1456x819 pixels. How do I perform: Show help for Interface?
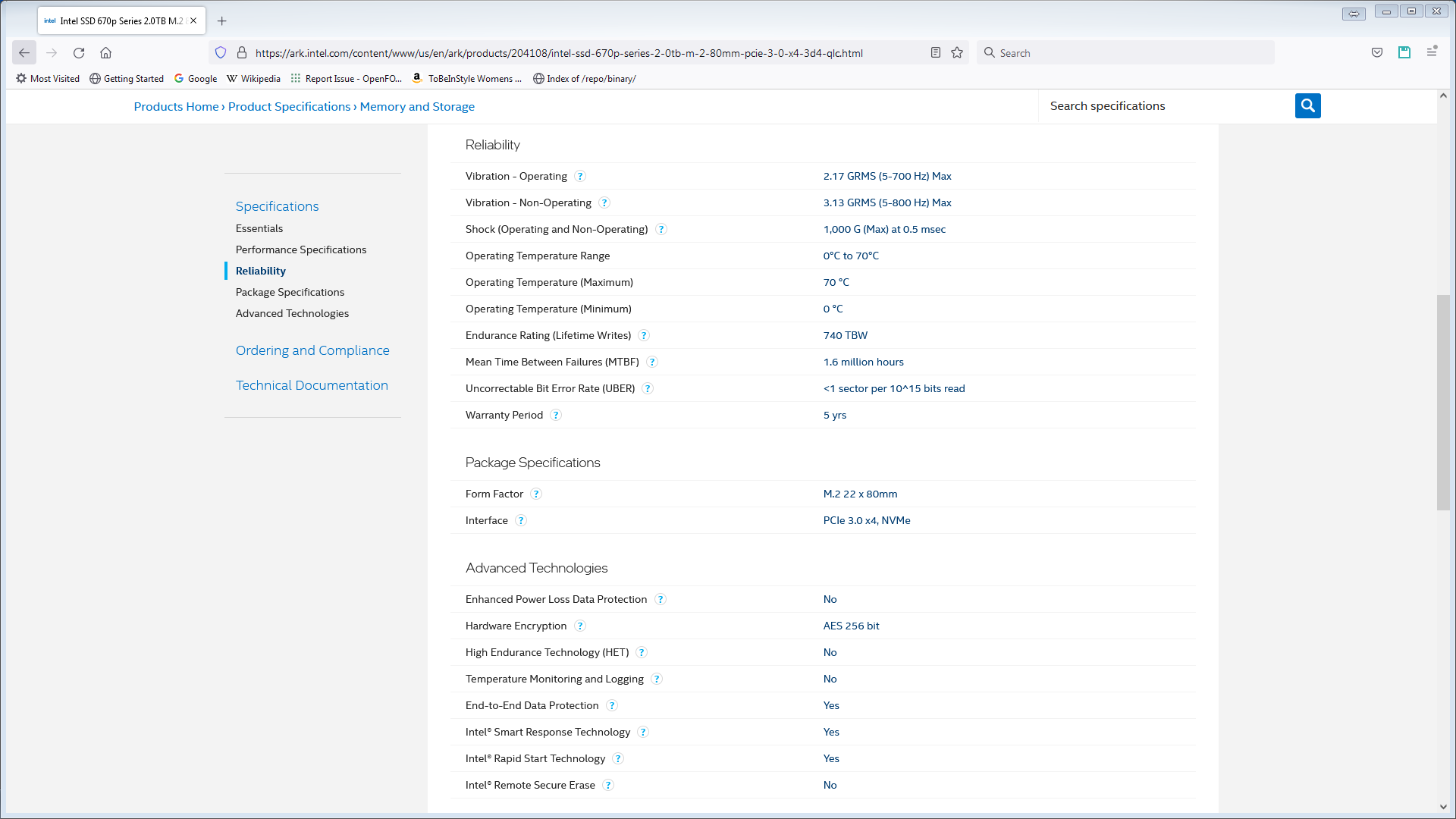tap(521, 521)
